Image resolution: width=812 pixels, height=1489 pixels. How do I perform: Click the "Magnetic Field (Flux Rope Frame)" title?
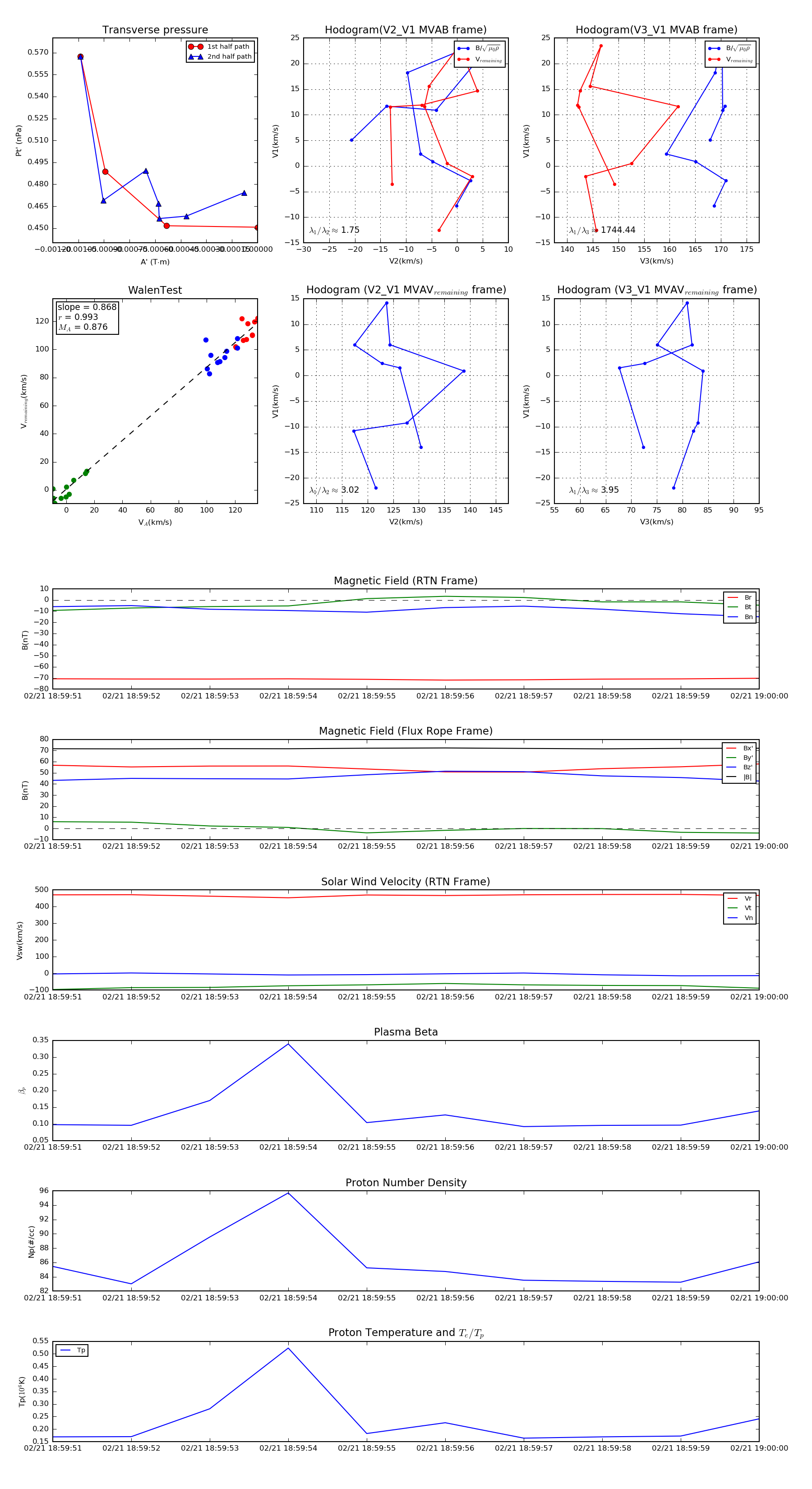[406, 731]
